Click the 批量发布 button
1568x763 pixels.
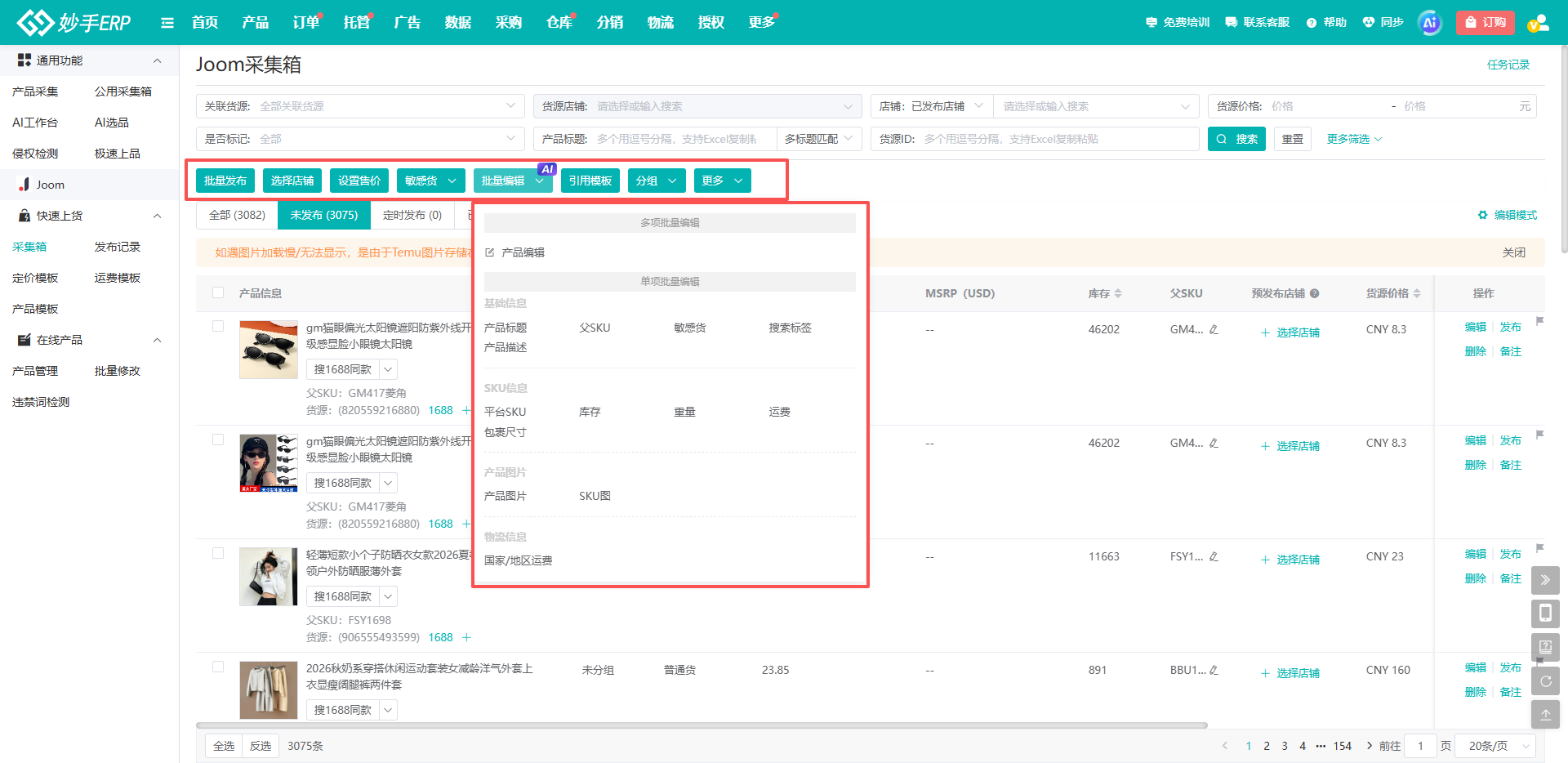[225, 181]
